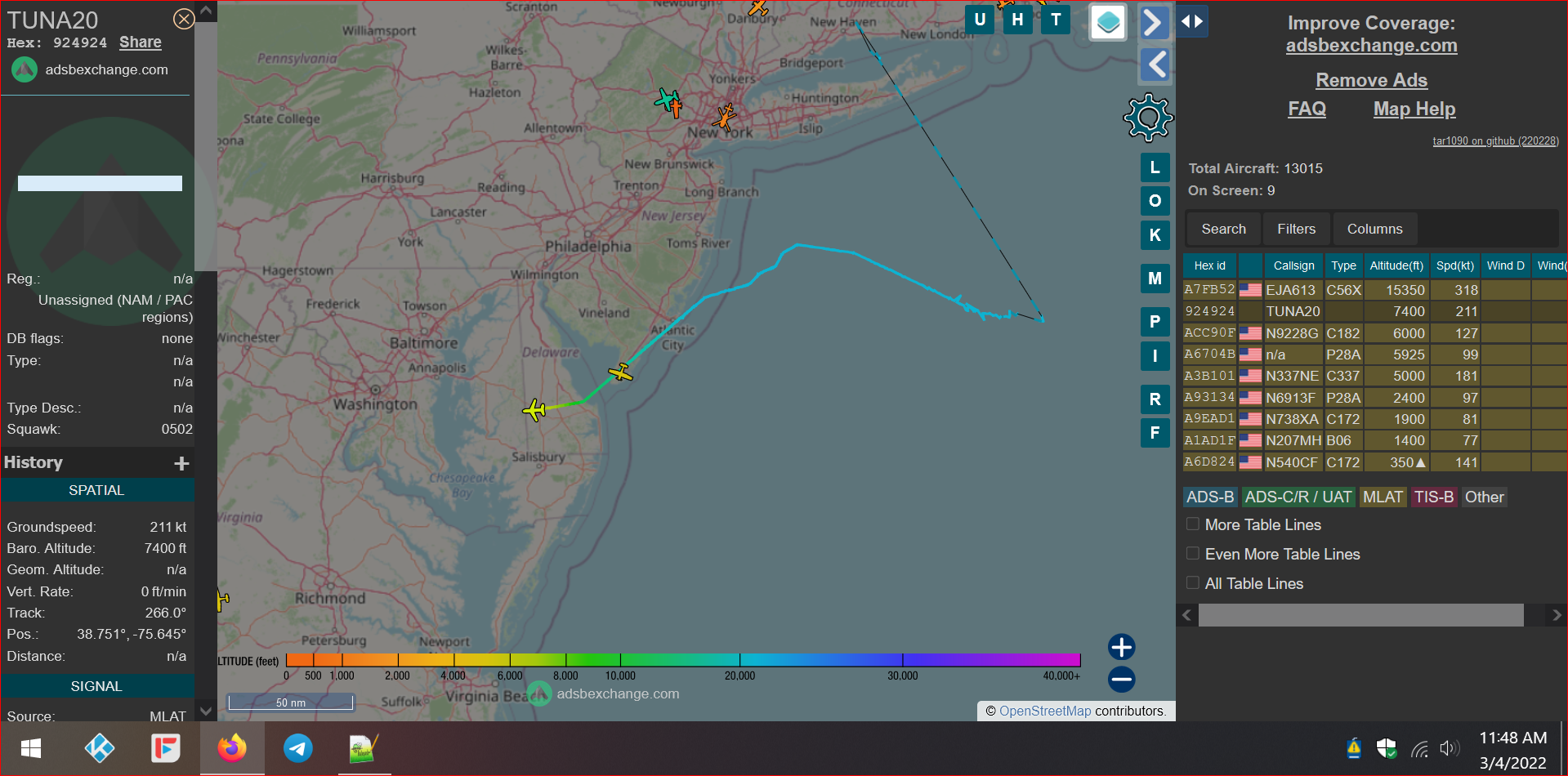Image resolution: width=1568 pixels, height=776 pixels.
Task: Open the Map Help link
Action: pyautogui.click(x=1414, y=109)
